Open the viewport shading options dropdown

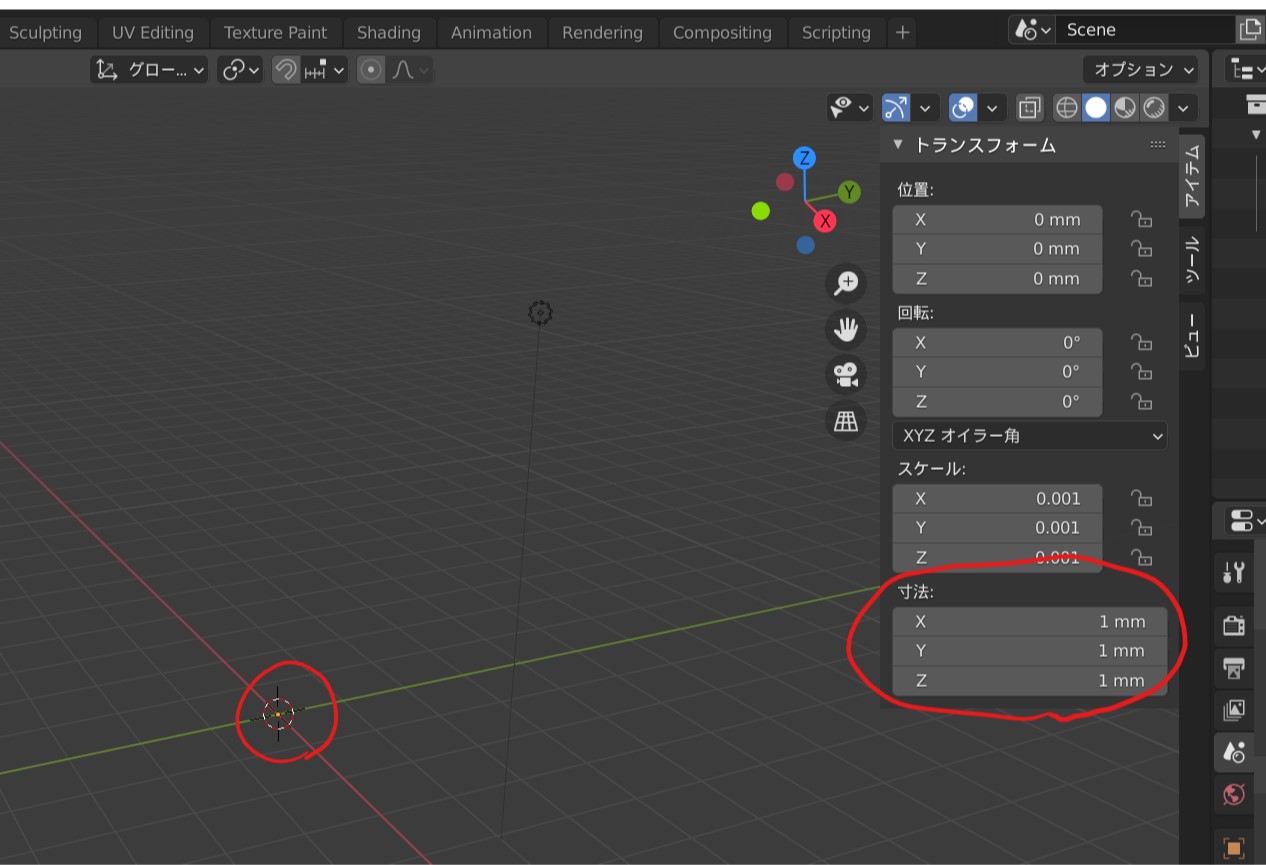pos(1184,107)
